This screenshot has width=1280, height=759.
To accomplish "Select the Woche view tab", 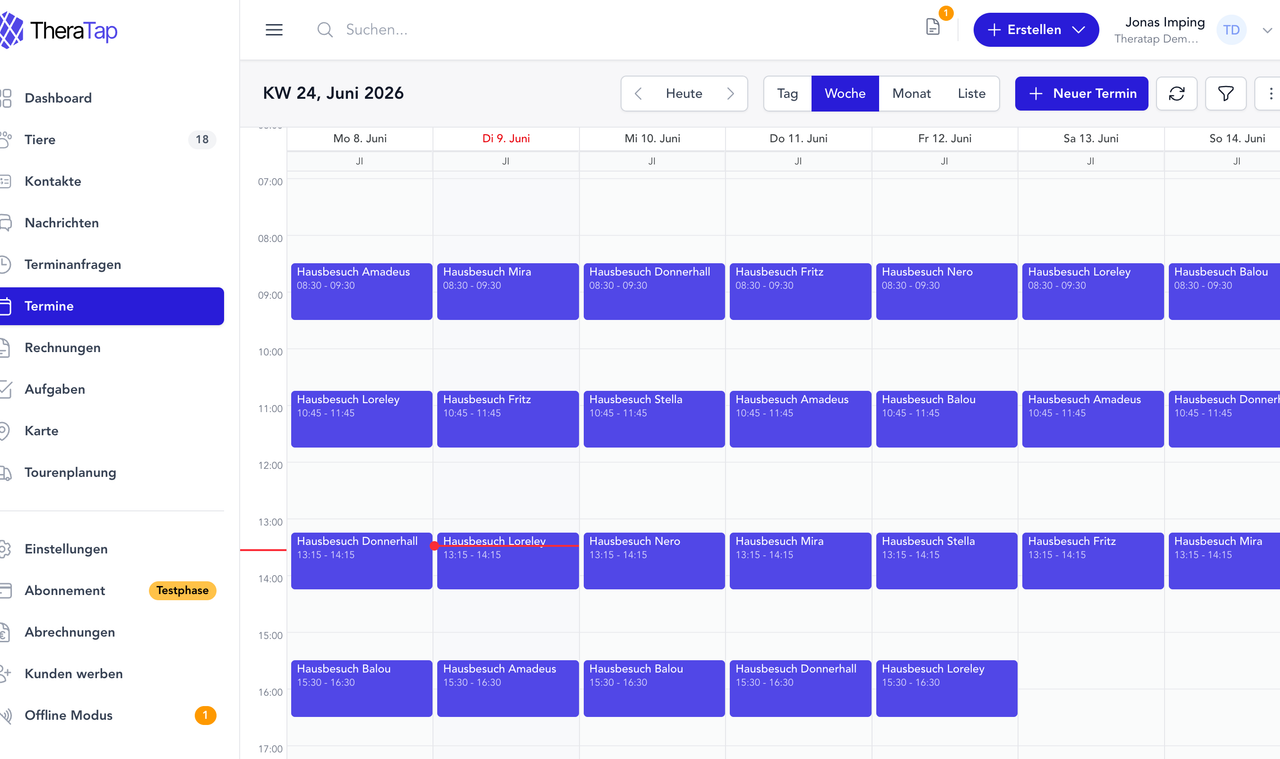I will (x=845, y=94).
